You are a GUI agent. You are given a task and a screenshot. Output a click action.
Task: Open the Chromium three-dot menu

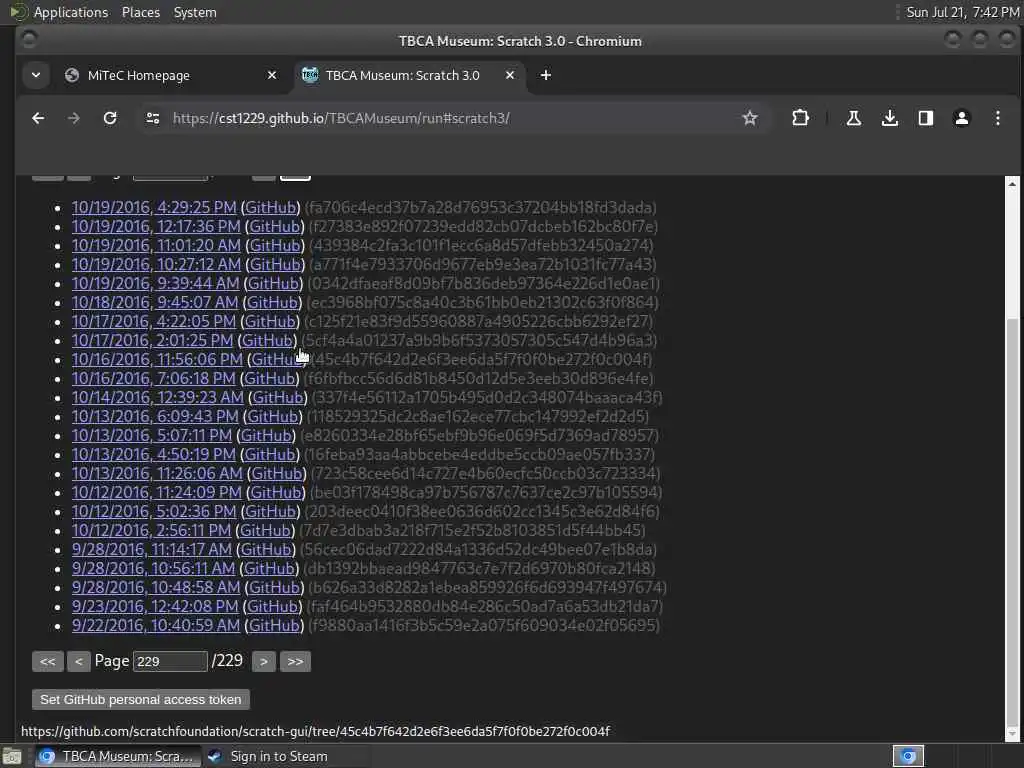(x=997, y=118)
